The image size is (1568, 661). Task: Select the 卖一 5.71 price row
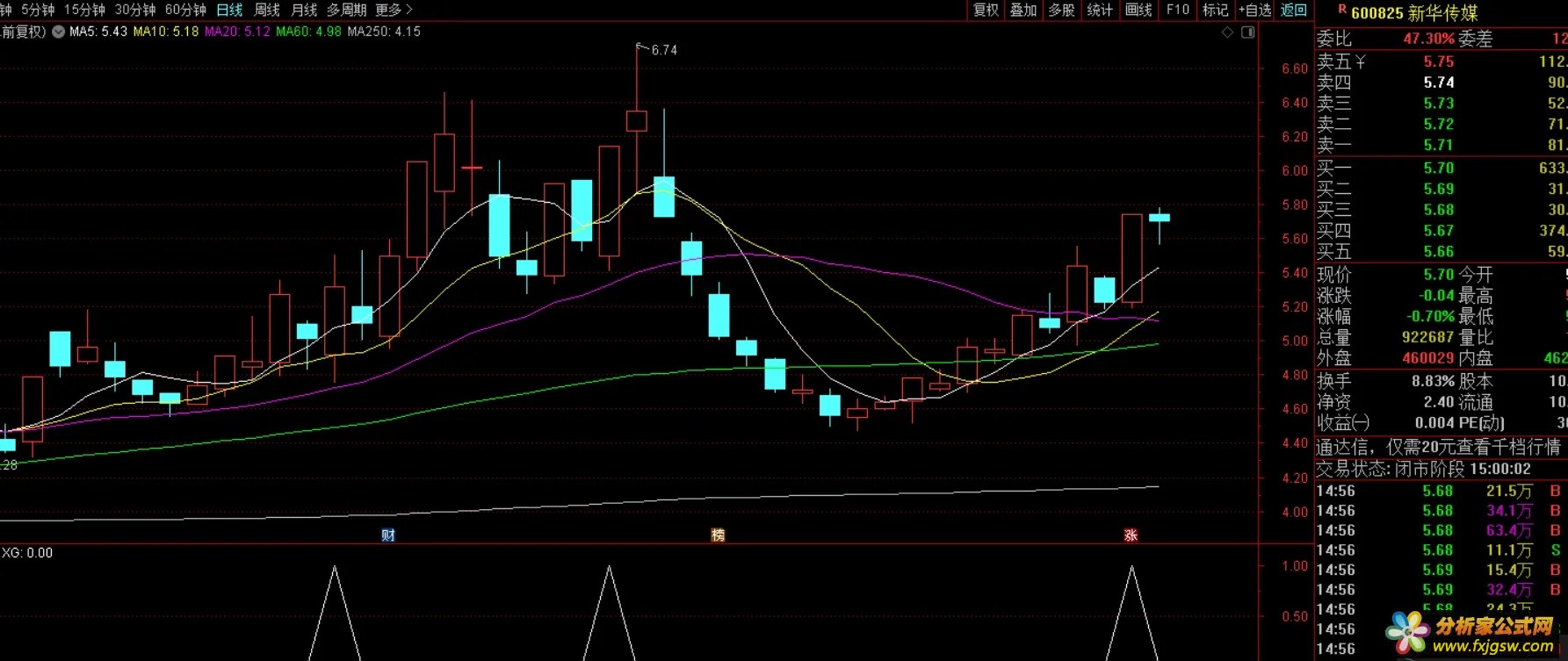click(x=1441, y=145)
